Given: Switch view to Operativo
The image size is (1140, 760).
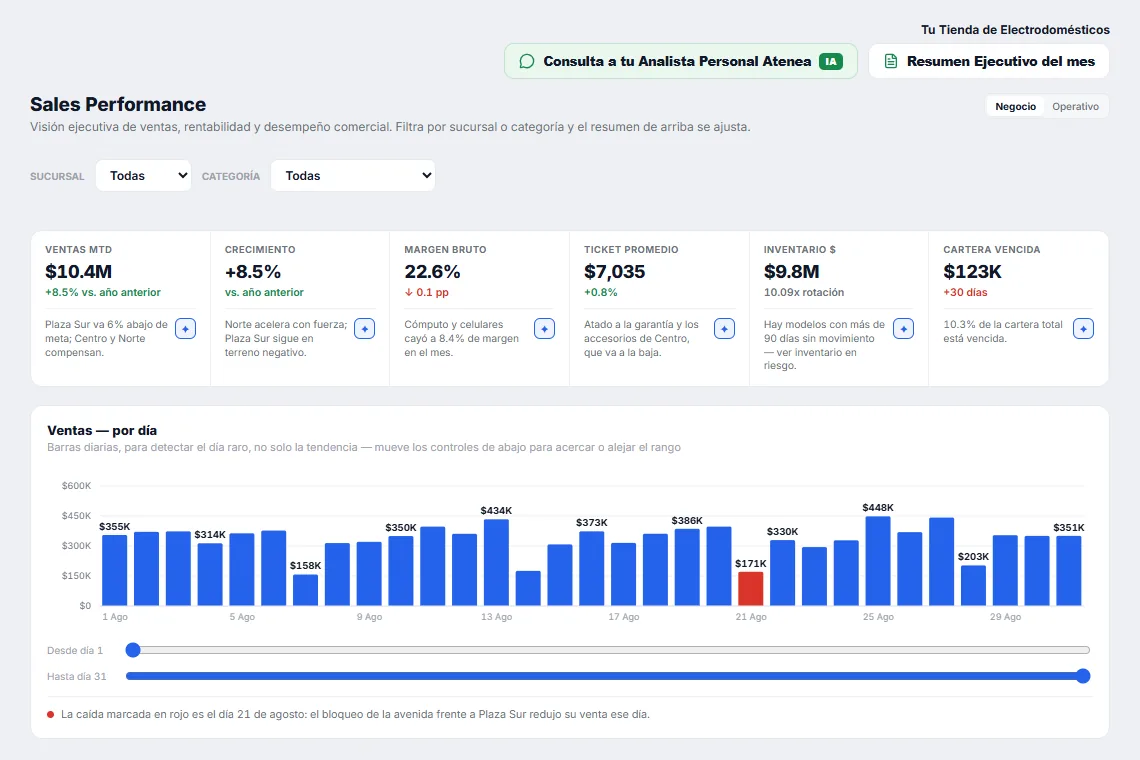Looking at the screenshot, I should coord(1075,106).
